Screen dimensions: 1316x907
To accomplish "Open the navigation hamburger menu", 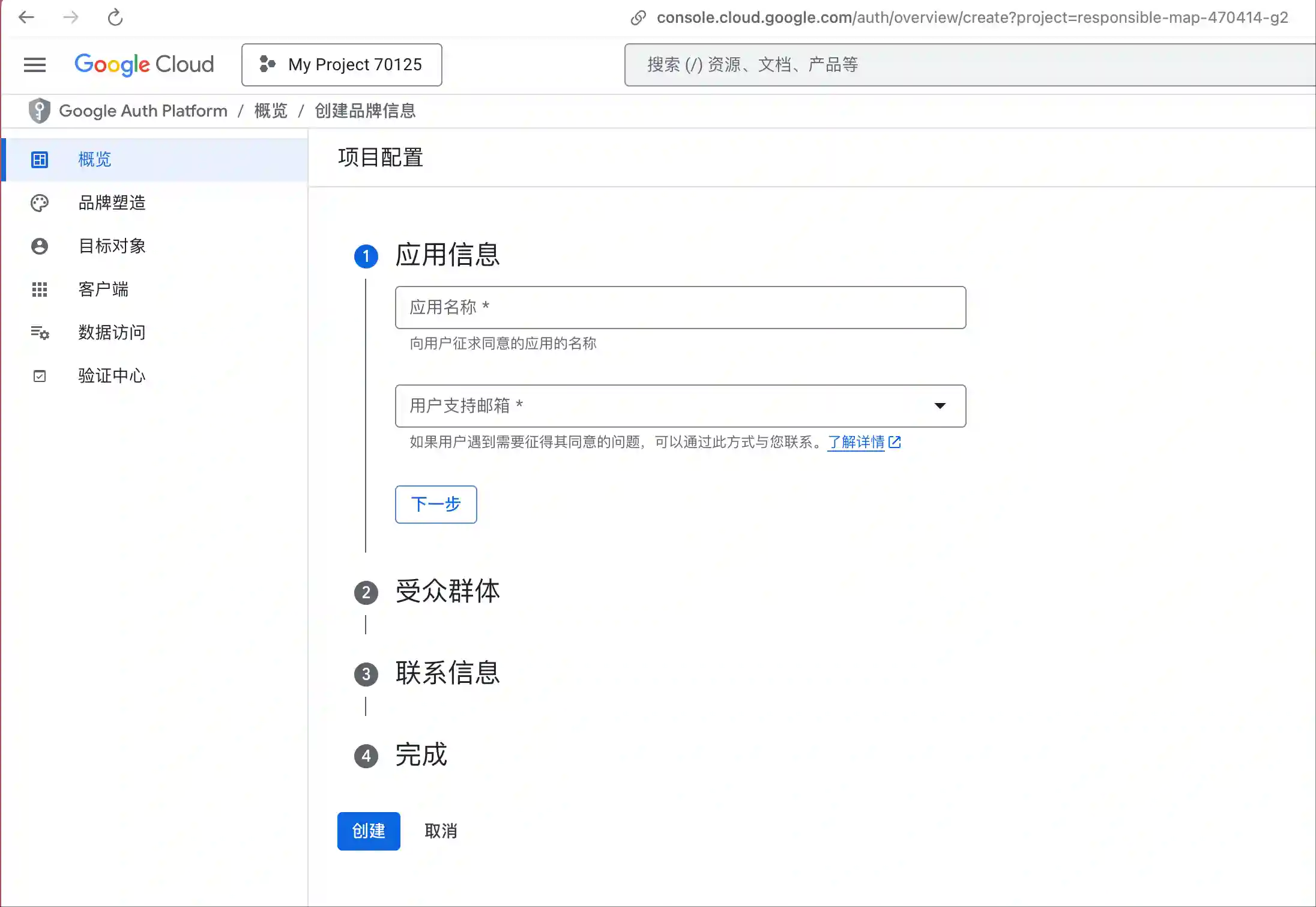I will 34,64.
